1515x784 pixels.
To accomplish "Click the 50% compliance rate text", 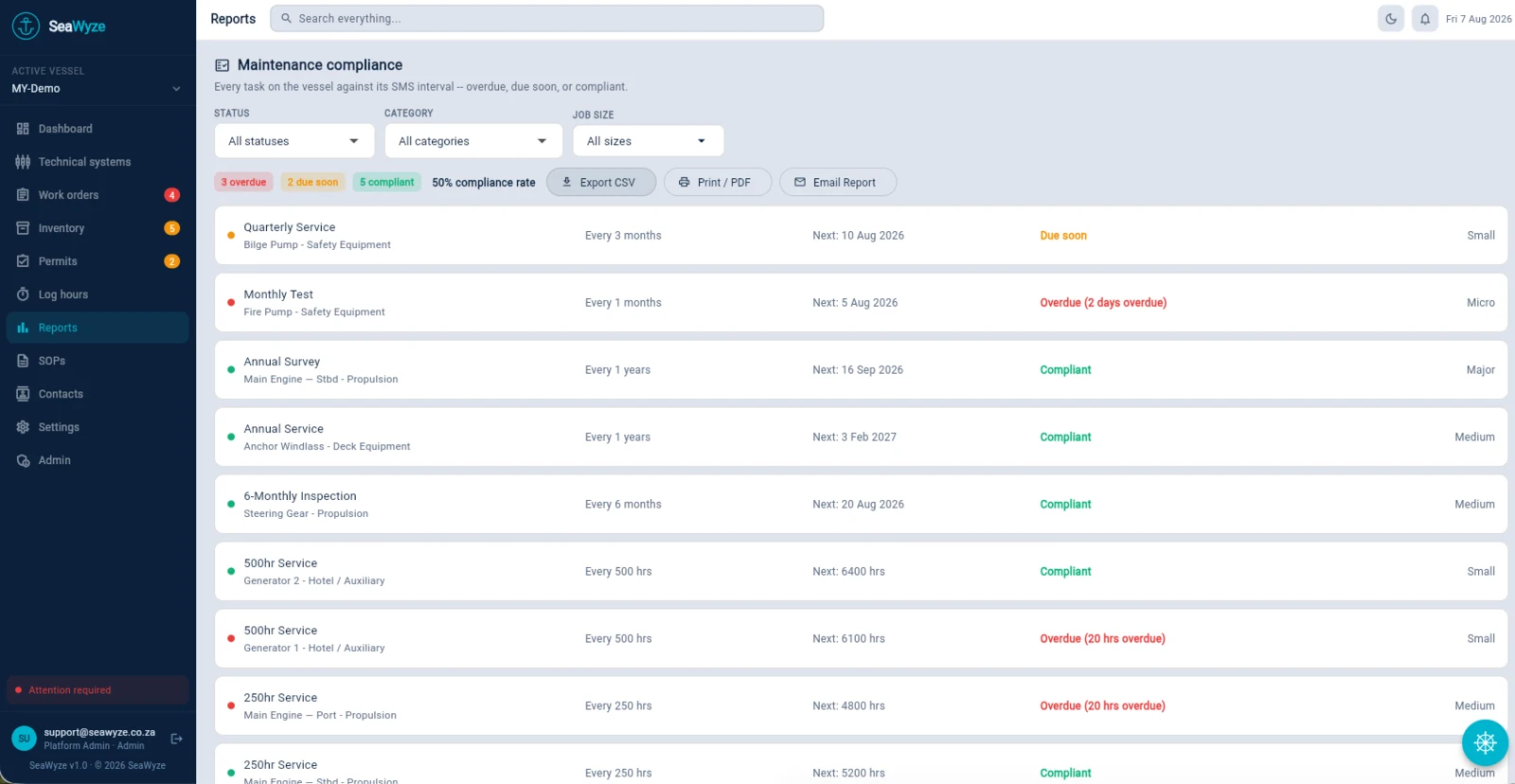I will click(484, 183).
